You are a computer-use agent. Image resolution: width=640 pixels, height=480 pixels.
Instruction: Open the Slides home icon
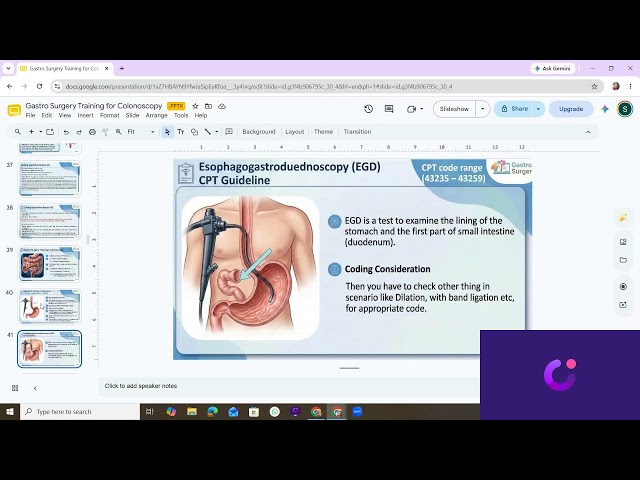14,110
